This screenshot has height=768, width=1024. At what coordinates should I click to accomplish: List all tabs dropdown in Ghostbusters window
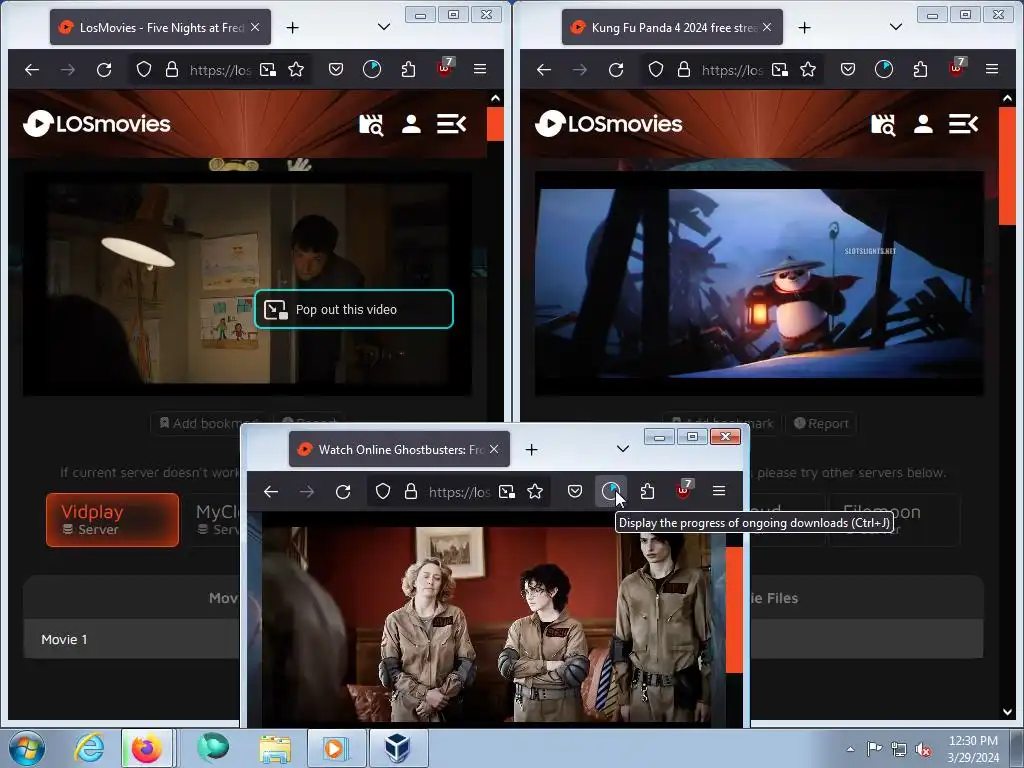(623, 449)
